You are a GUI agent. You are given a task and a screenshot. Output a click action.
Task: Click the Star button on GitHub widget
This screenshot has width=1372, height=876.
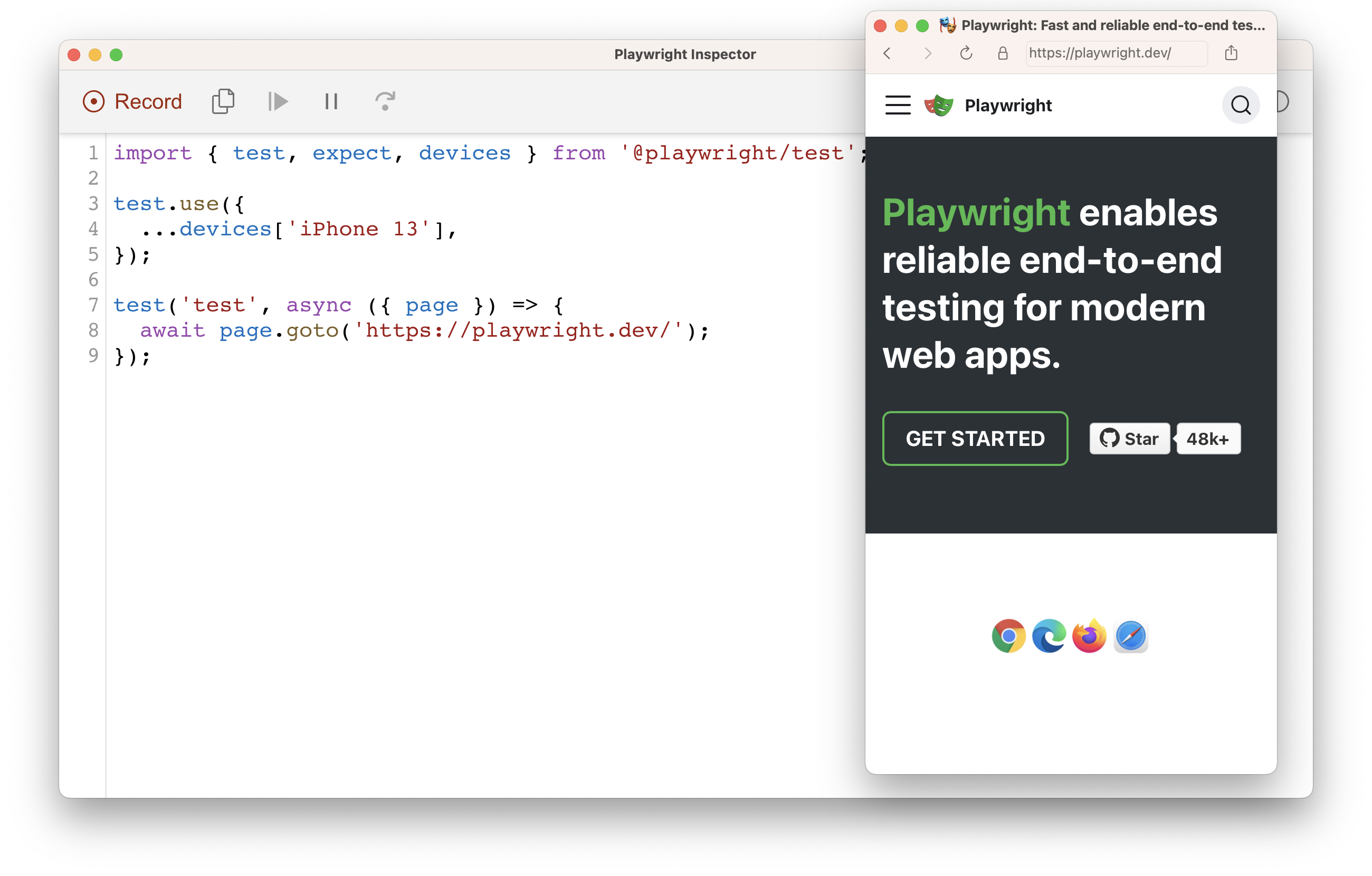[1127, 438]
